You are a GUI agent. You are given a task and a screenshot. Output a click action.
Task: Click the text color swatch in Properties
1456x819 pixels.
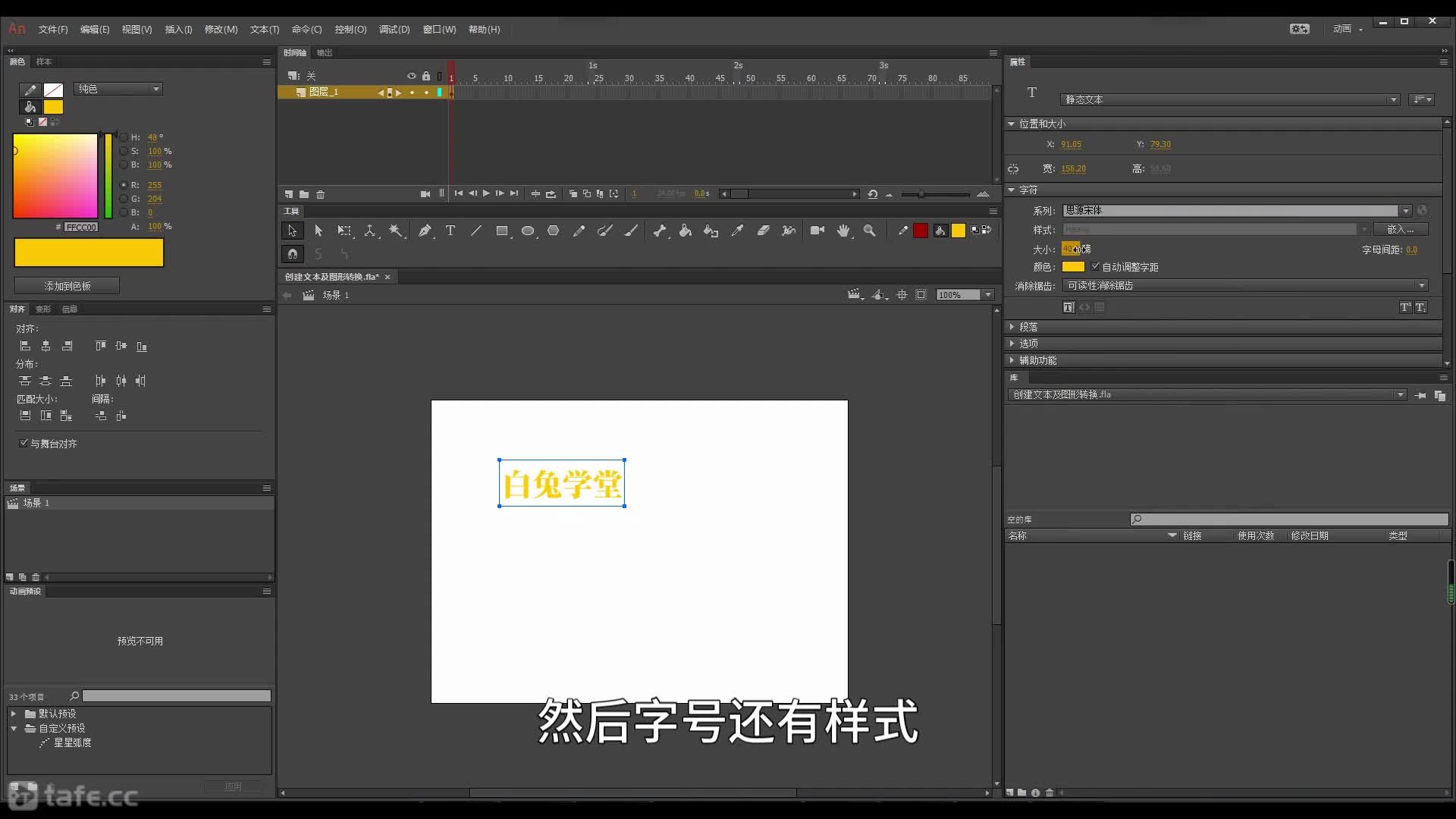pos(1073,266)
